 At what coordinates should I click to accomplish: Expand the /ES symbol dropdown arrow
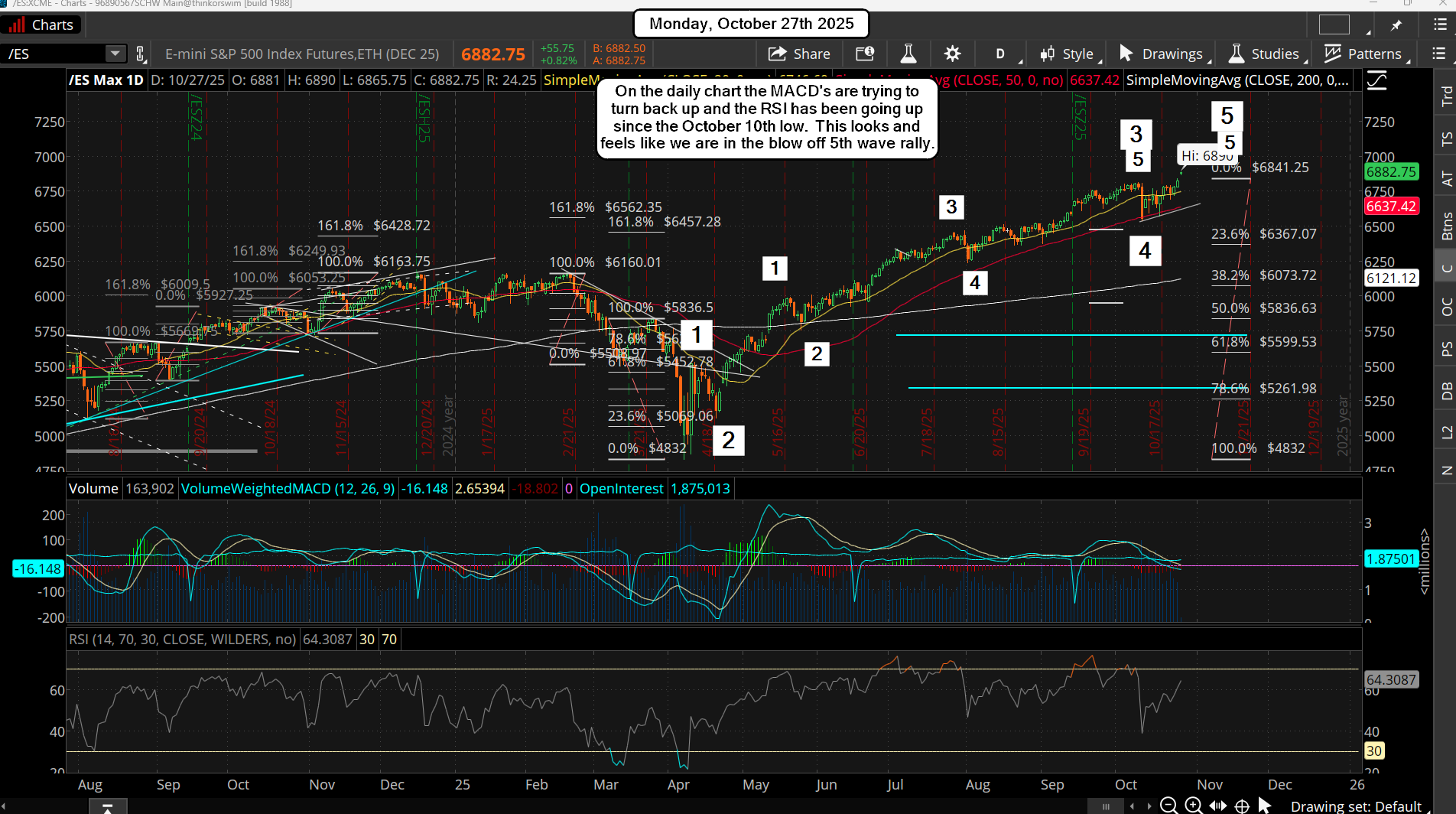(115, 54)
